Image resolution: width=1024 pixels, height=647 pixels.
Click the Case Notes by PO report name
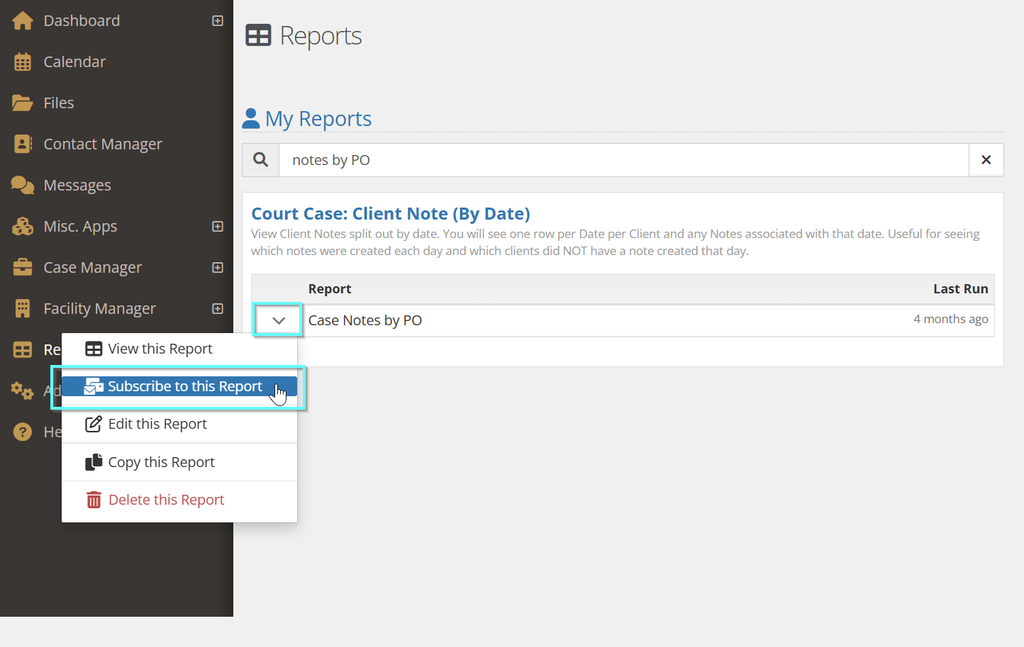(365, 321)
